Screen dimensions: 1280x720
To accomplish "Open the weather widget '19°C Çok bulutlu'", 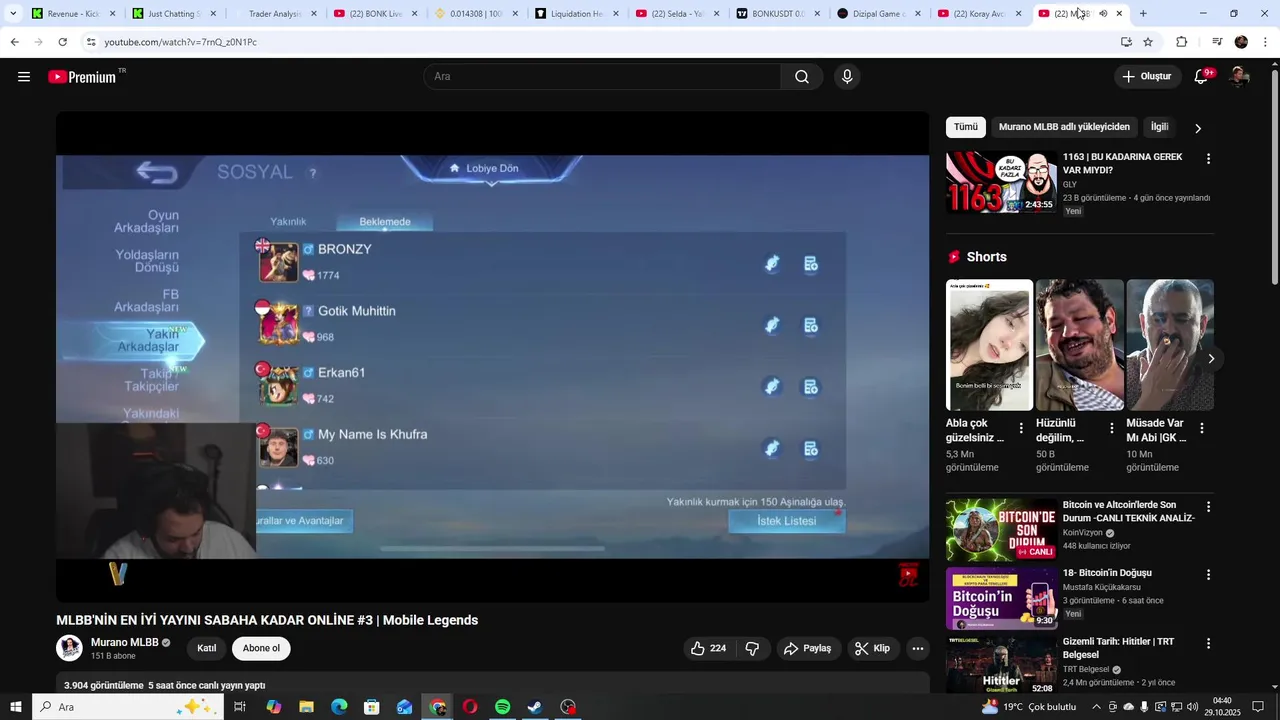I will [1030, 707].
